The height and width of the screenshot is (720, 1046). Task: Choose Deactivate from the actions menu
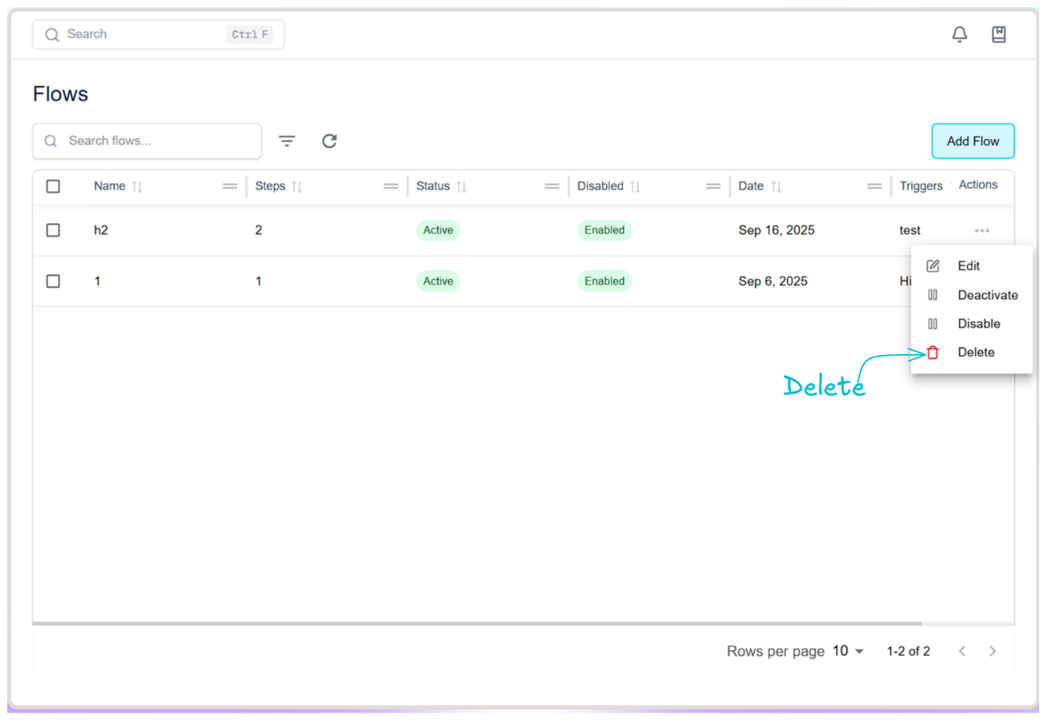(x=986, y=295)
